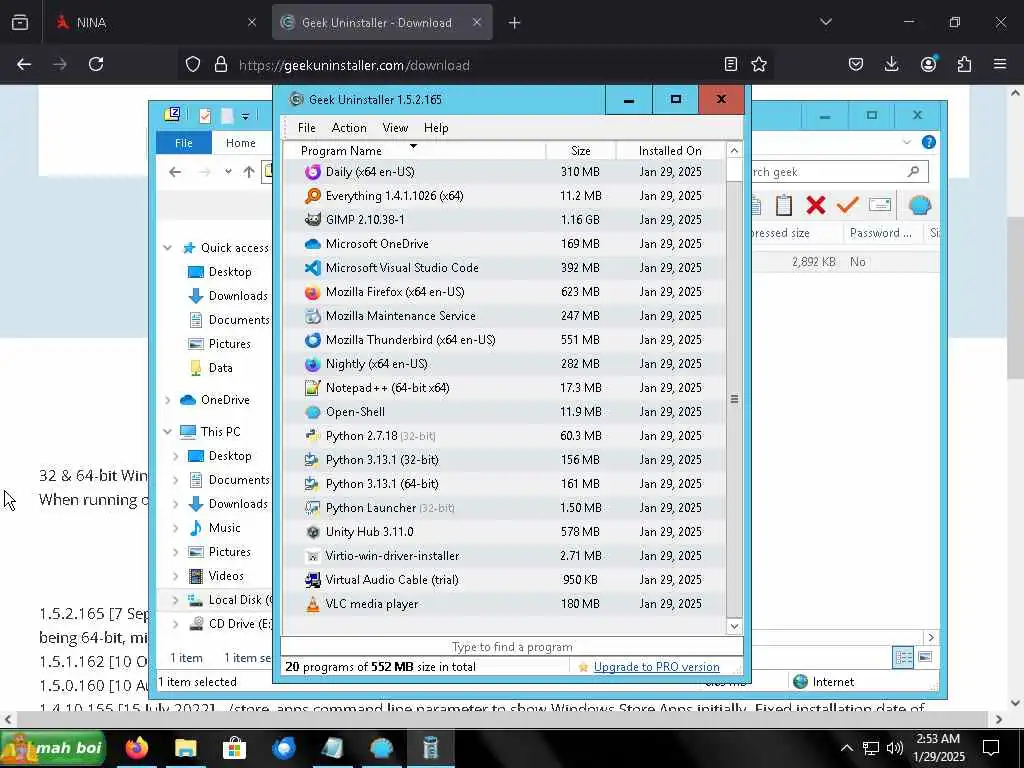Select the Virtual Audio Cable icon

pos(313,580)
